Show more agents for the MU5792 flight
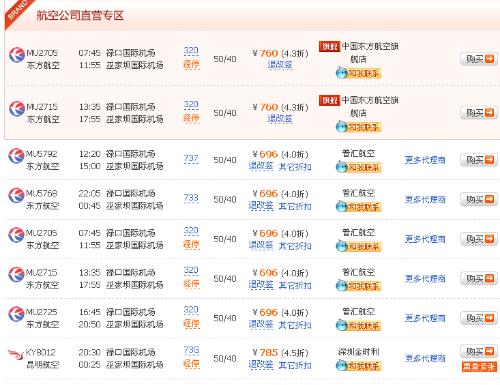 point(425,160)
